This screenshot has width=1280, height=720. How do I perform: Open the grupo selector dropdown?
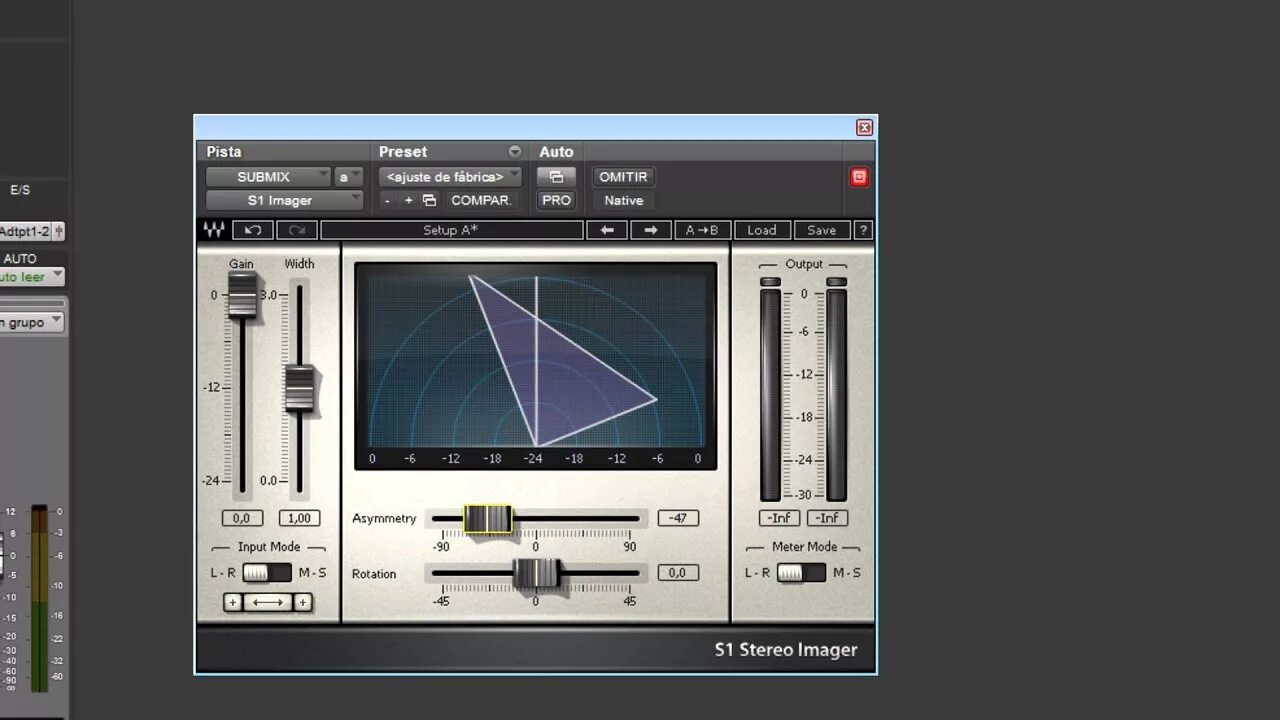tap(31, 323)
